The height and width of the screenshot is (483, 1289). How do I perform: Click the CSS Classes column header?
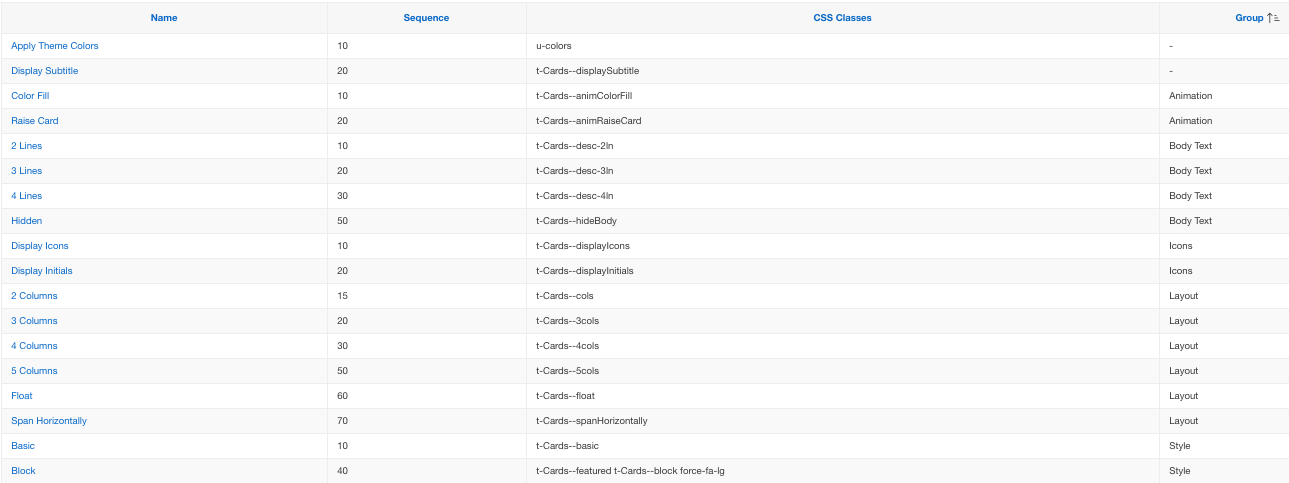(x=842, y=18)
